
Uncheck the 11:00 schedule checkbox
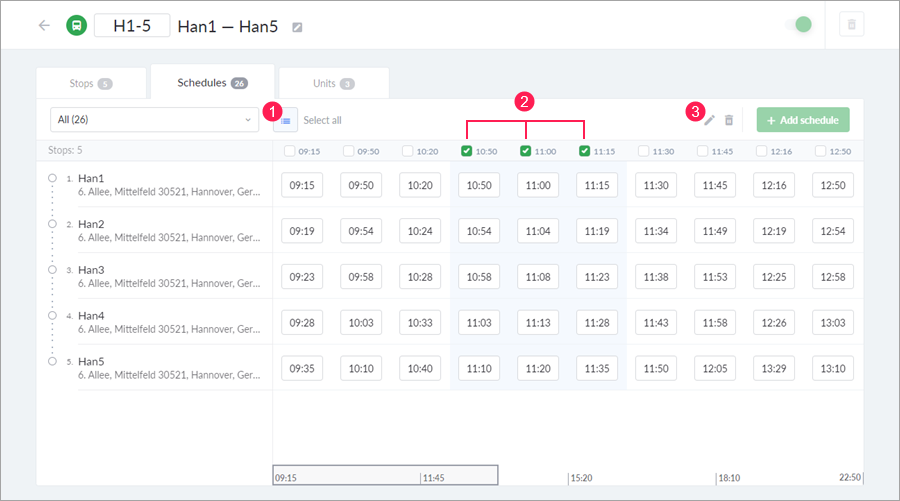click(x=526, y=152)
